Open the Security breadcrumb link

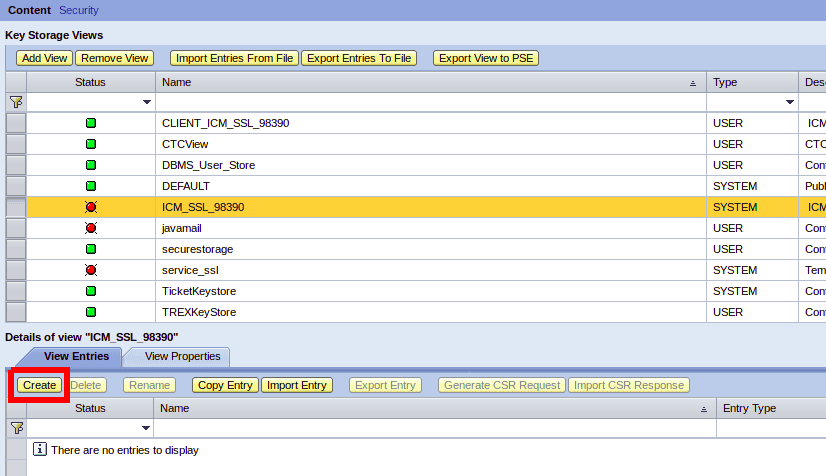pos(79,10)
